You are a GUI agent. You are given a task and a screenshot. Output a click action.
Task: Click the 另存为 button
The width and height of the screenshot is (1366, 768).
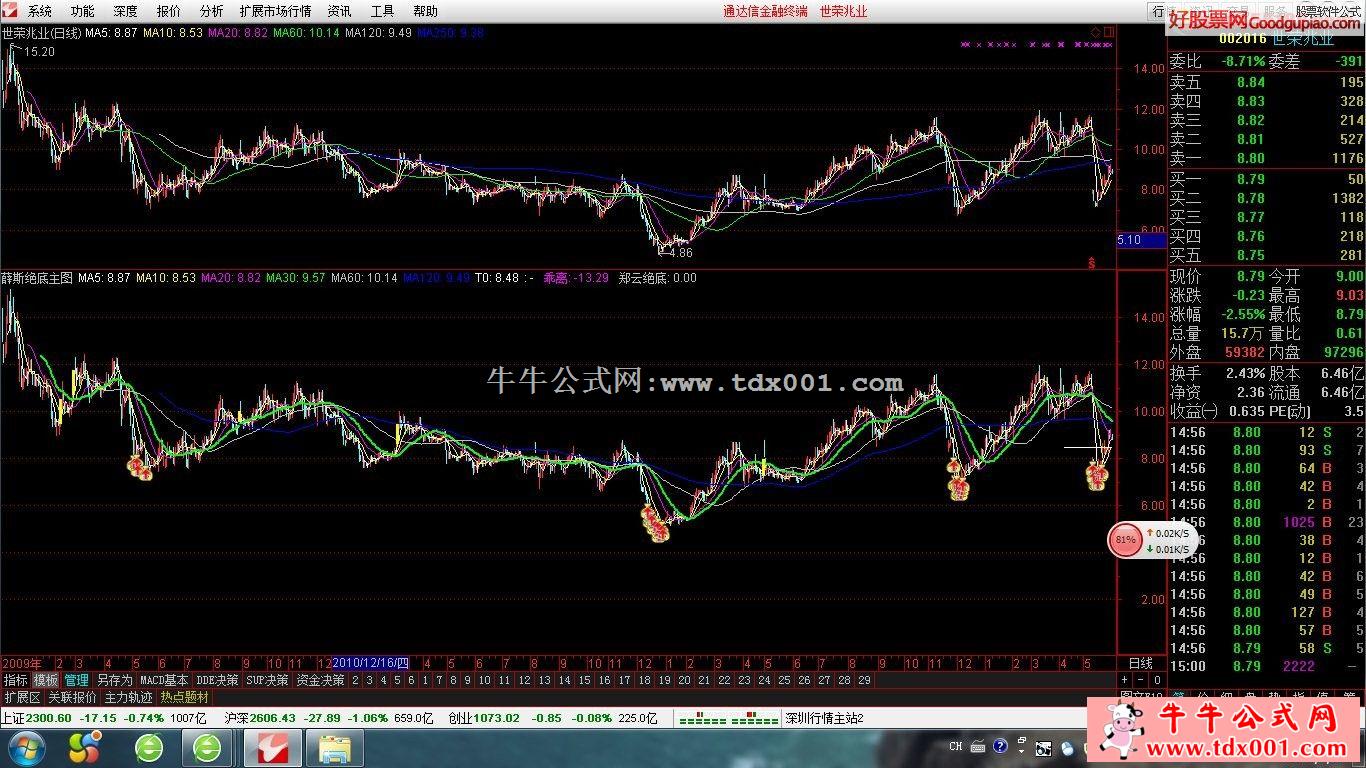click(113, 680)
